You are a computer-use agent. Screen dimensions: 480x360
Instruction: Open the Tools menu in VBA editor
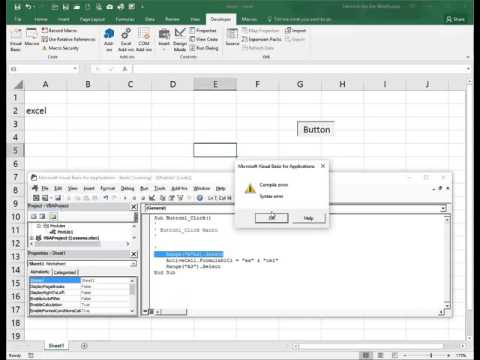click(x=160, y=188)
